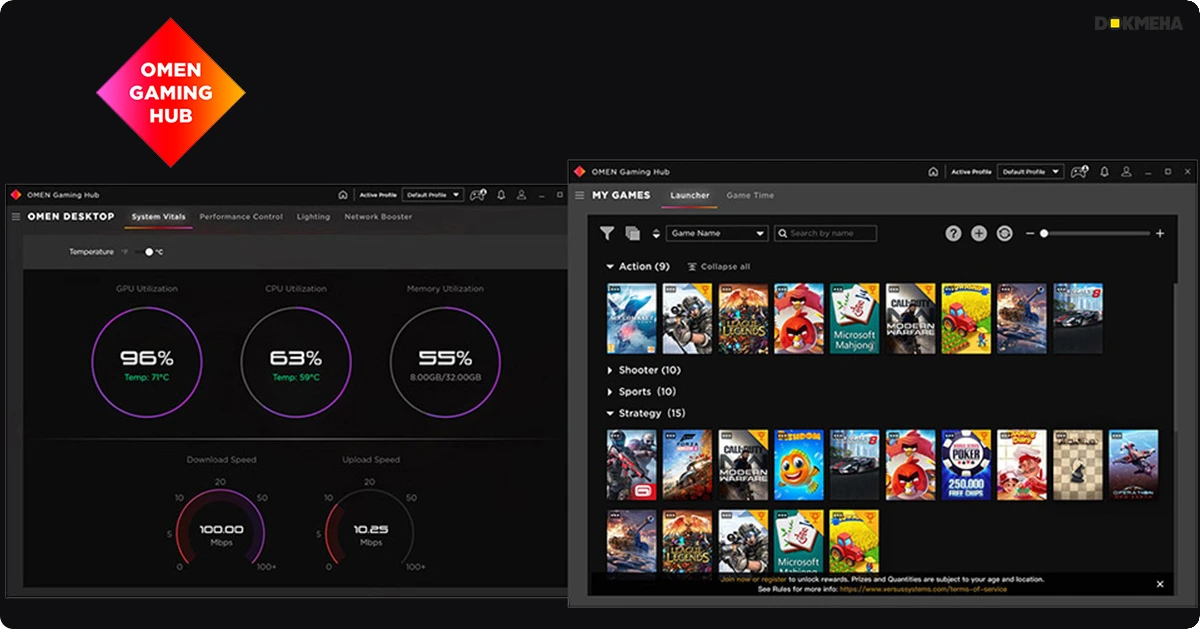Open hamburger menu beside OMEN DESKTOP
The width and height of the screenshot is (1200, 629).
15,216
